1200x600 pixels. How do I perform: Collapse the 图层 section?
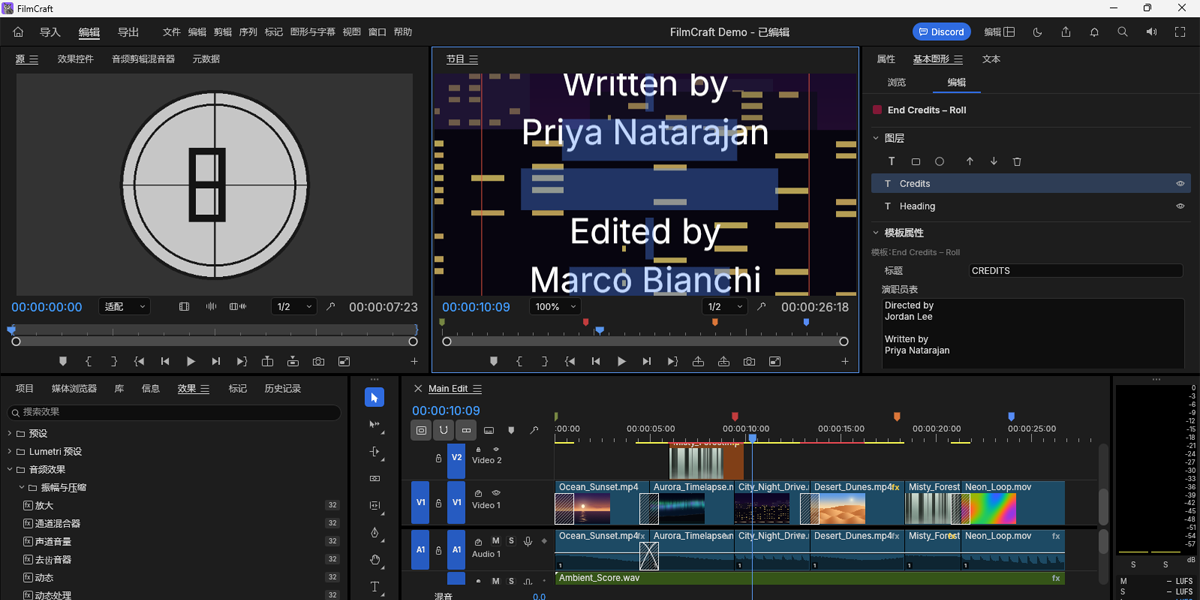(876, 138)
